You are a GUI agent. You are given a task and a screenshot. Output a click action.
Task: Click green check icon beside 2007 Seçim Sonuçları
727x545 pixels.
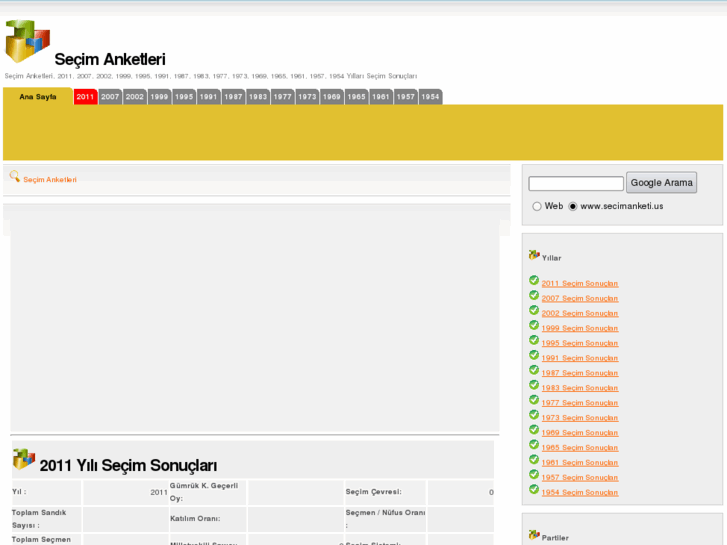click(534, 295)
